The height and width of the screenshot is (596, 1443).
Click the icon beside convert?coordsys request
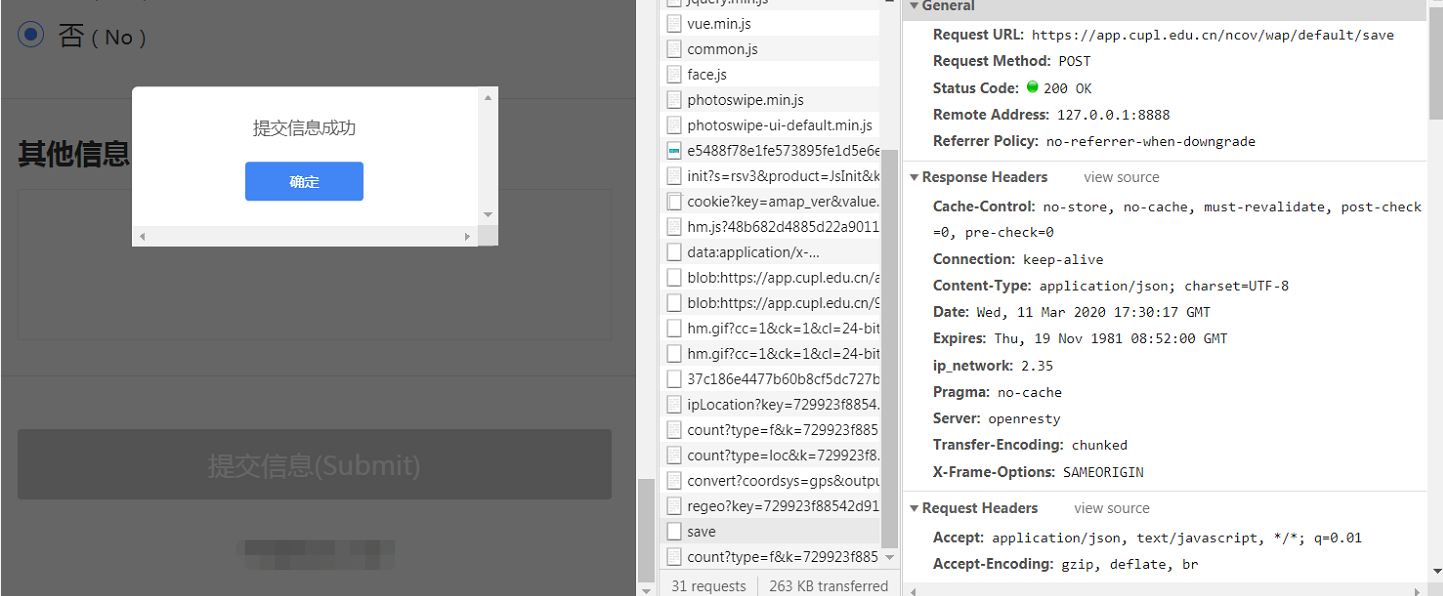coord(675,481)
